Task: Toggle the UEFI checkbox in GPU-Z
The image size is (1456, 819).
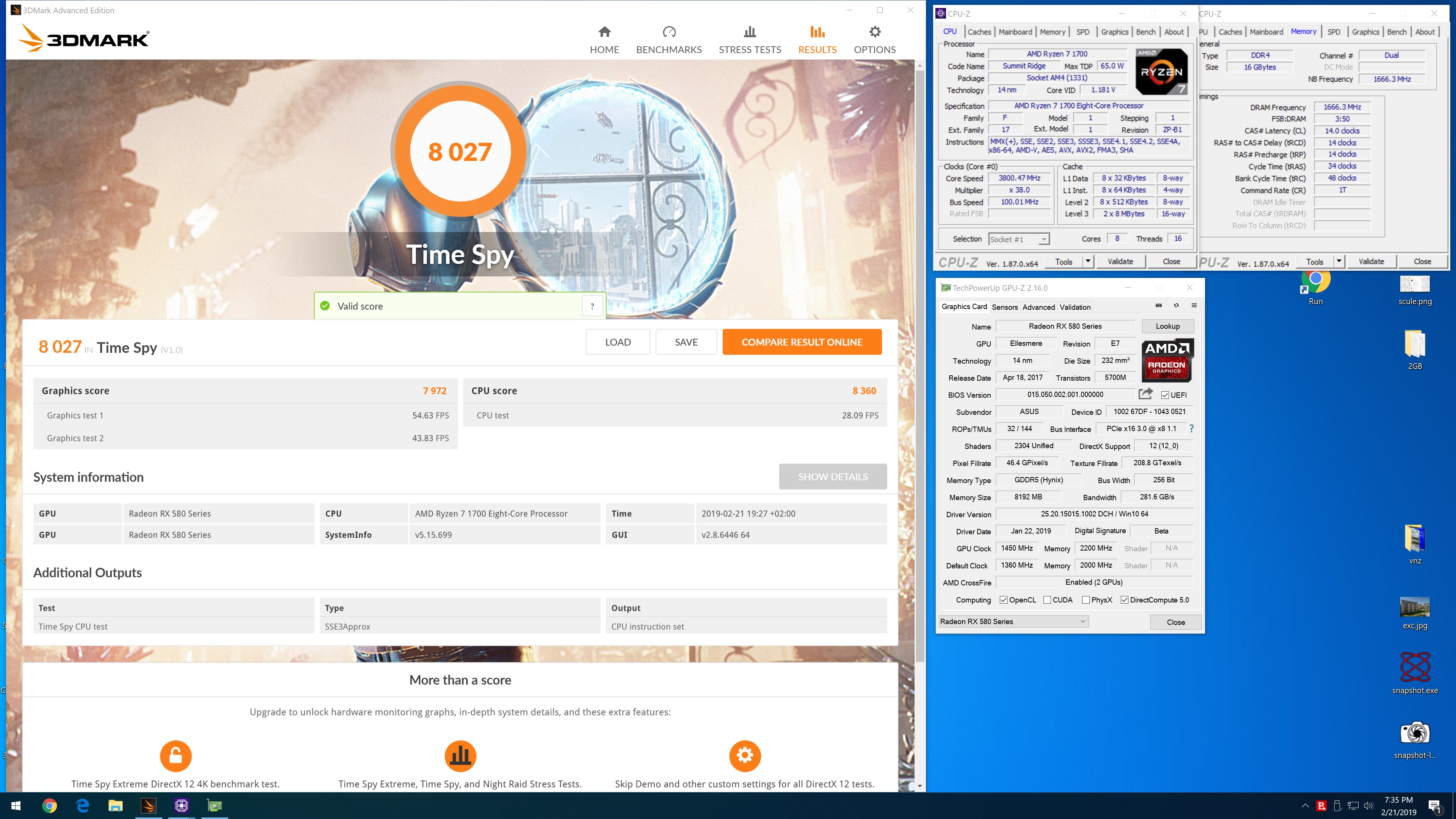Action: [1165, 395]
